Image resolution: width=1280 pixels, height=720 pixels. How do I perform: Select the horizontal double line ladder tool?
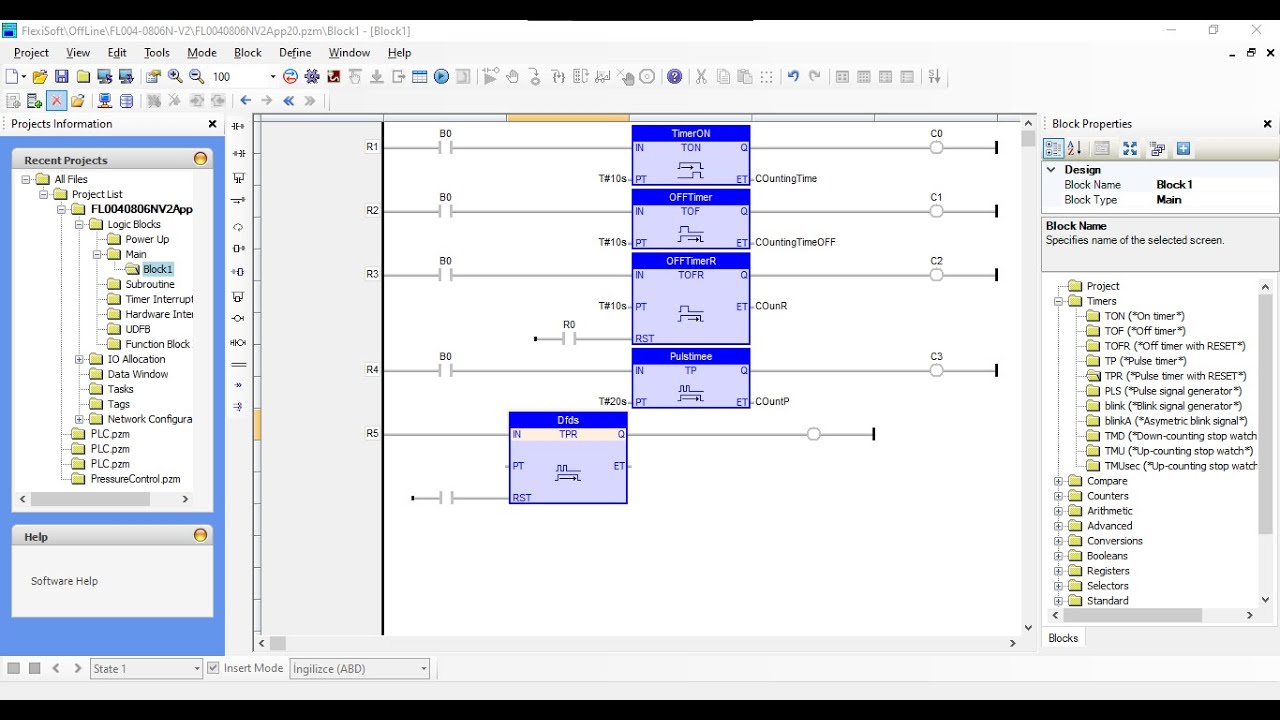pos(238,365)
